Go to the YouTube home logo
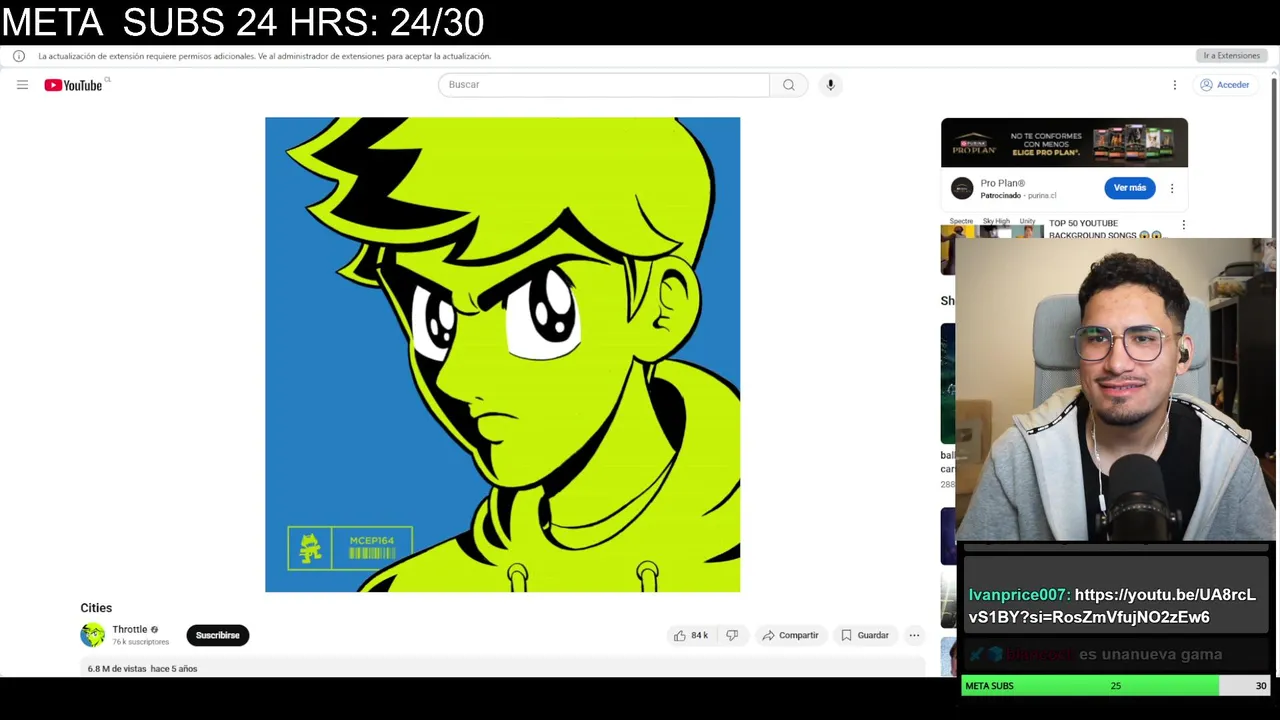The height and width of the screenshot is (720, 1280). [73, 85]
